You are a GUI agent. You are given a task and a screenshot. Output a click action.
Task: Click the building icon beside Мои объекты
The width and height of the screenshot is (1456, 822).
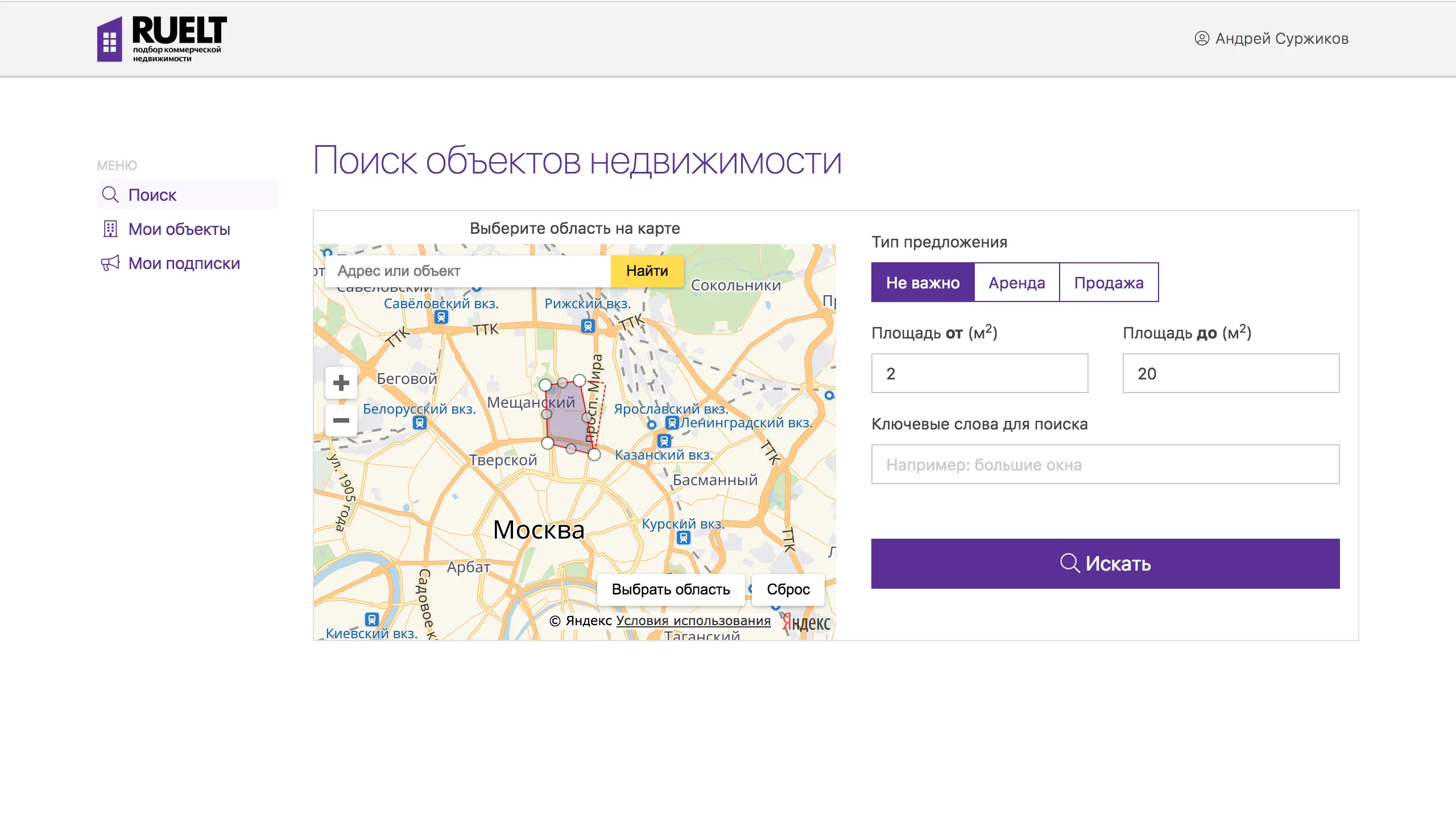coord(109,229)
